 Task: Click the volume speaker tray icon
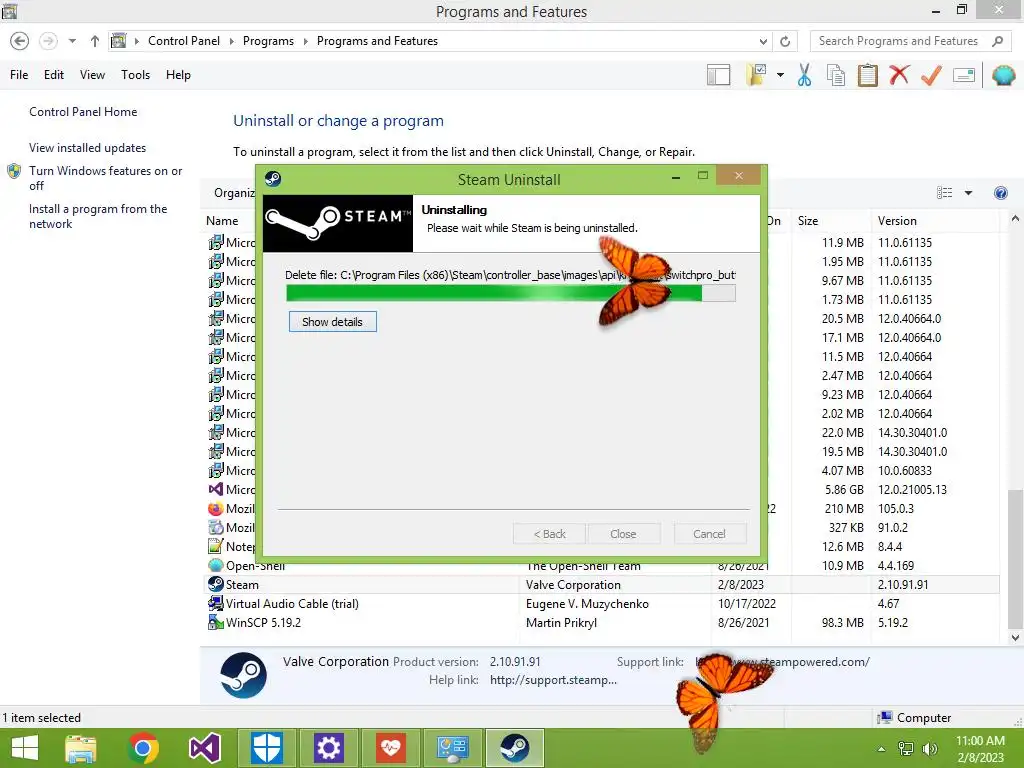tap(929, 749)
